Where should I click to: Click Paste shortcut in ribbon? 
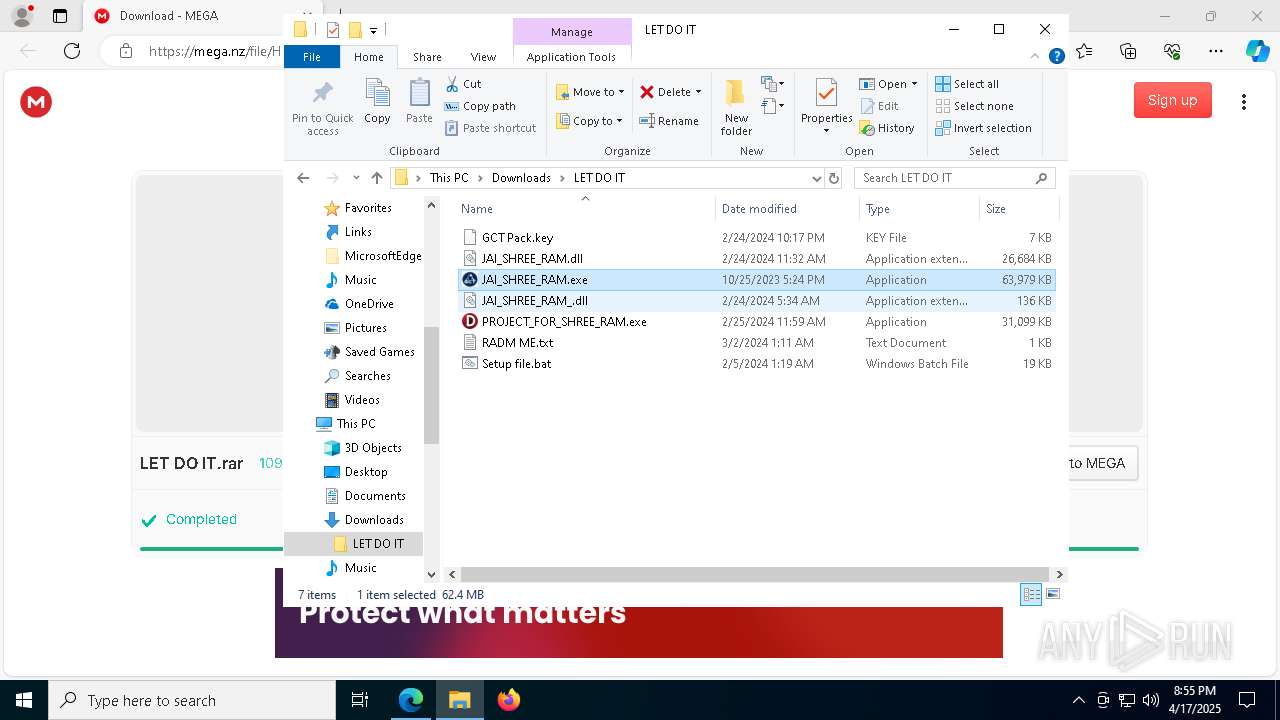[490, 128]
